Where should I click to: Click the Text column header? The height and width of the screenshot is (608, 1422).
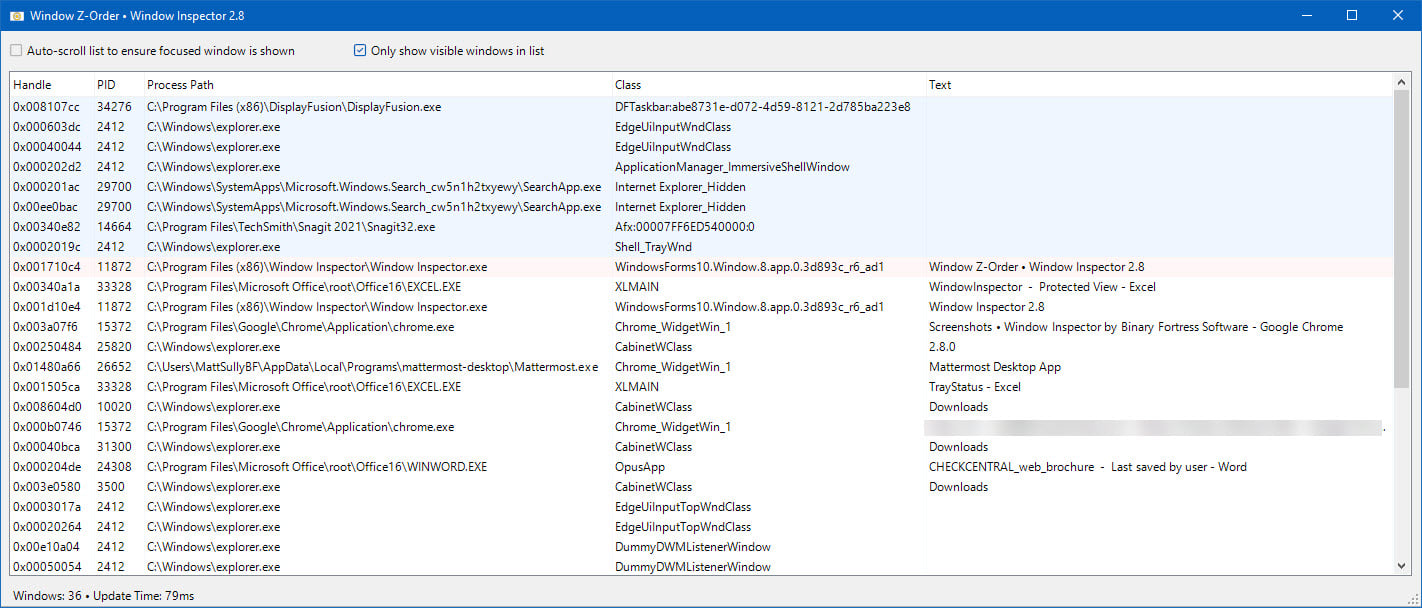coord(940,85)
